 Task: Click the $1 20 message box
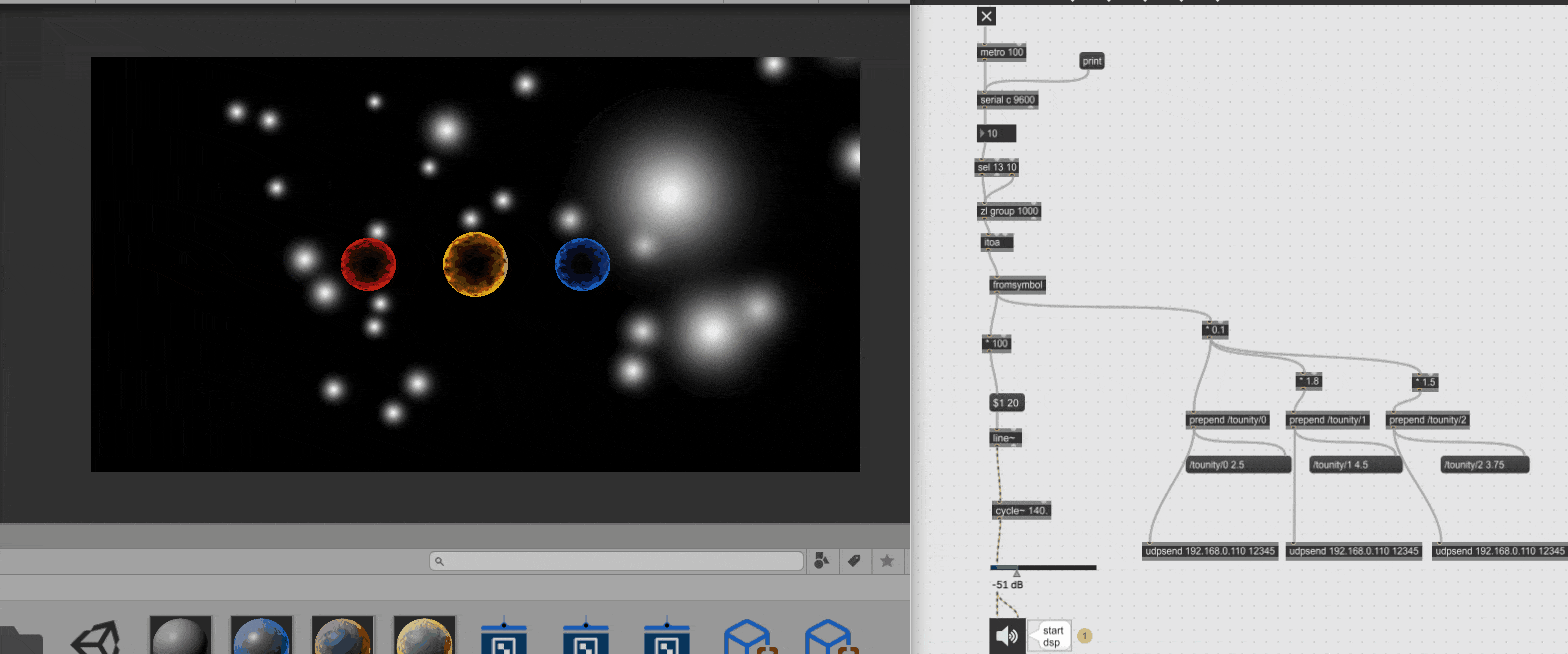pos(1006,403)
